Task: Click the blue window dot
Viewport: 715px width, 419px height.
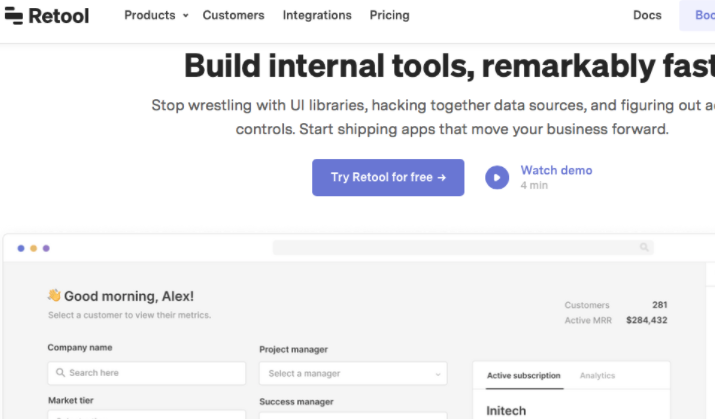Action: click(21, 248)
